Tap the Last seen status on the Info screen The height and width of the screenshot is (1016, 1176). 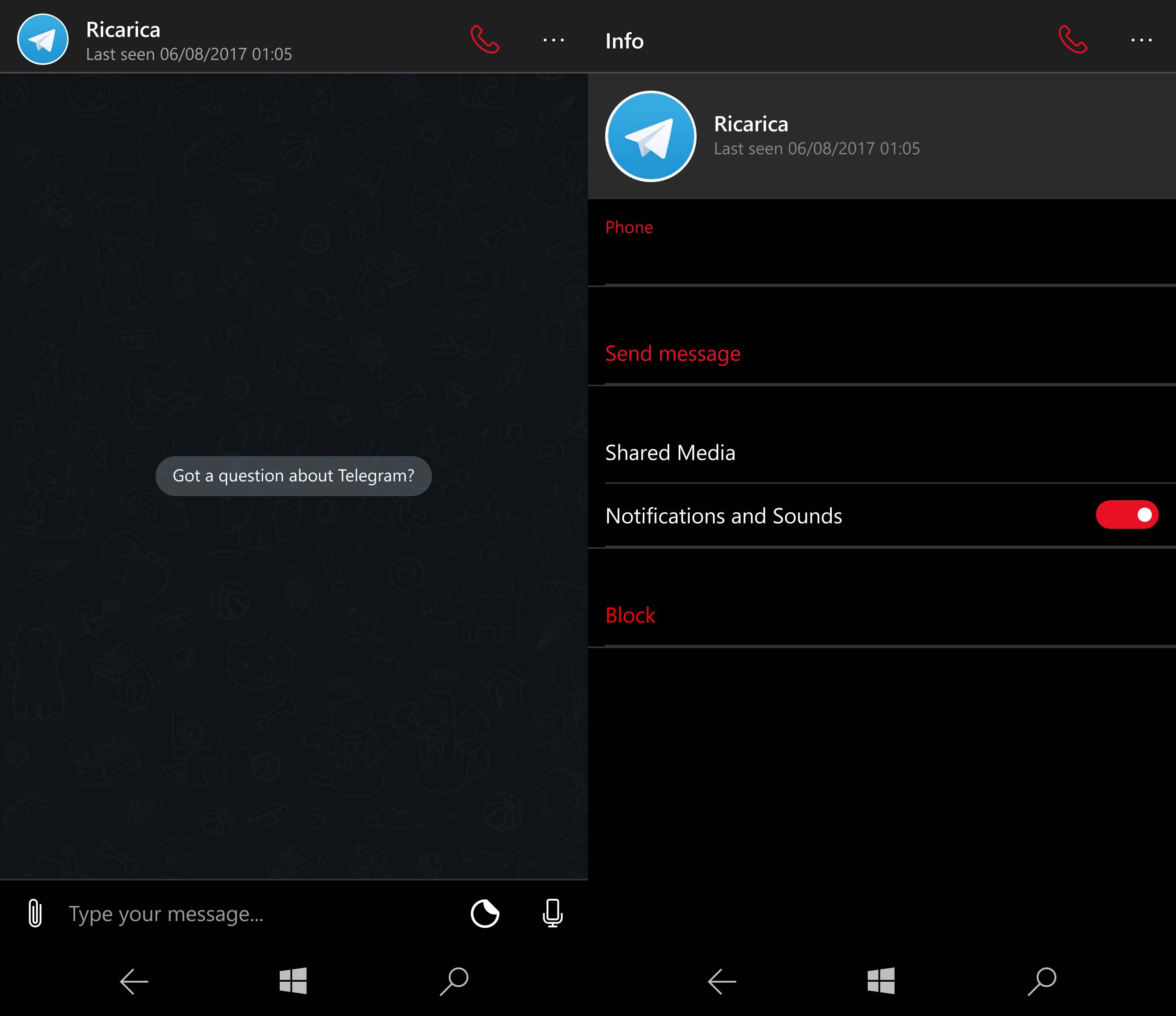tap(817, 149)
